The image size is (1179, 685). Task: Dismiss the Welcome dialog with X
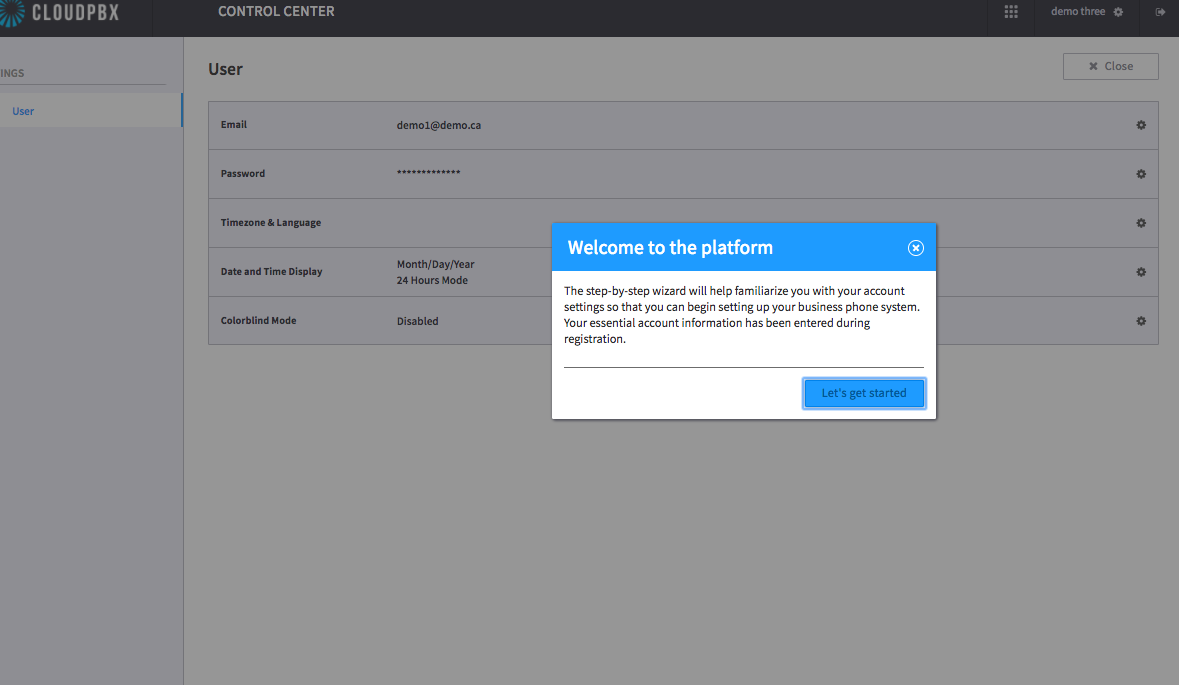tap(915, 248)
